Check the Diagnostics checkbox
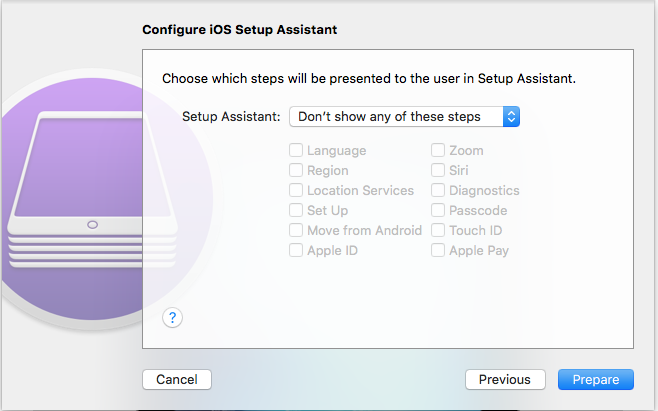 click(438, 190)
